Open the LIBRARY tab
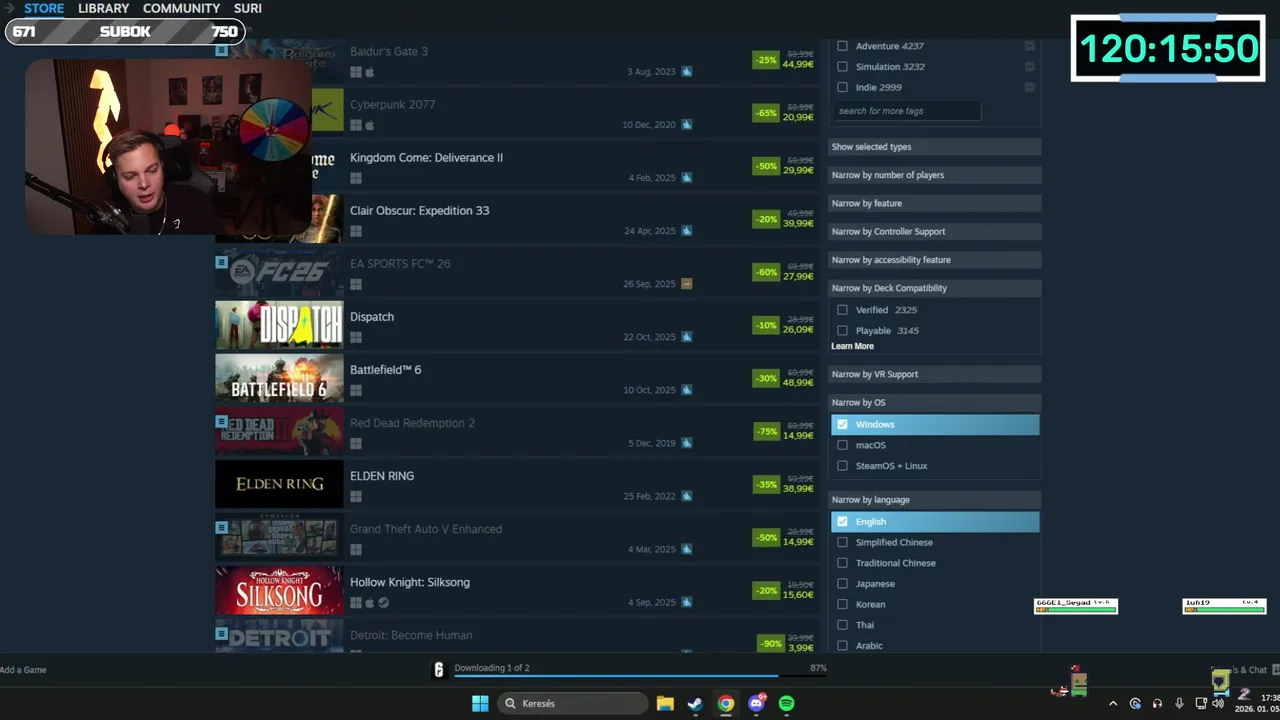Image resolution: width=1280 pixels, height=720 pixels. pyautogui.click(x=103, y=8)
